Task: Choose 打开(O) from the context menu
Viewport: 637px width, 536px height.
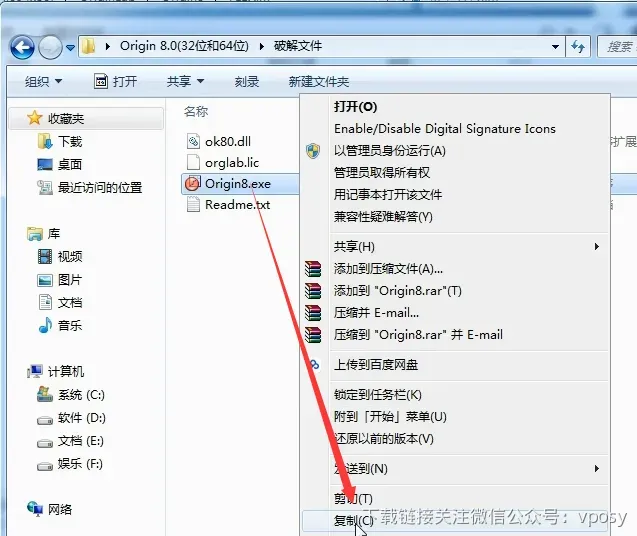Action: coord(455,107)
